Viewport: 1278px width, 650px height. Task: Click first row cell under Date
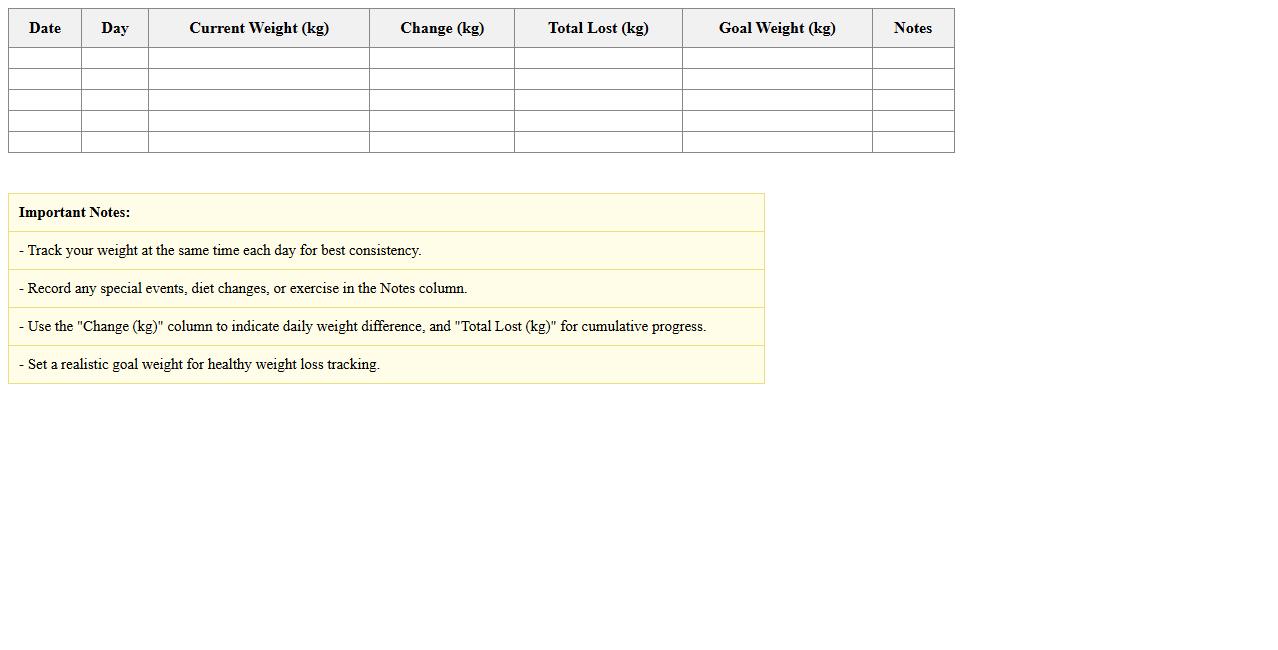[45, 58]
